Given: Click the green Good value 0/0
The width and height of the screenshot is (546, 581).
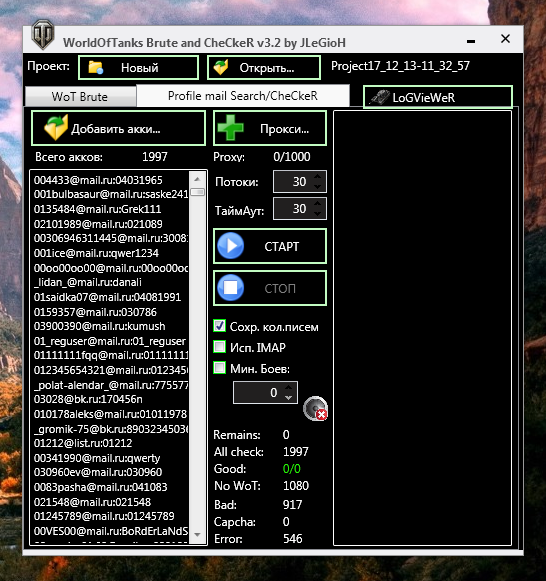Looking at the screenshot, I should tap(292, 469).
